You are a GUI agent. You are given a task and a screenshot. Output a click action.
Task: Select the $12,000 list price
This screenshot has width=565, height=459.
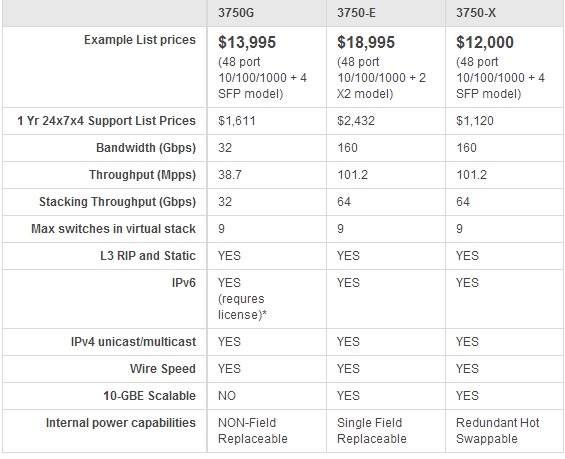click(x=485, y=42)
